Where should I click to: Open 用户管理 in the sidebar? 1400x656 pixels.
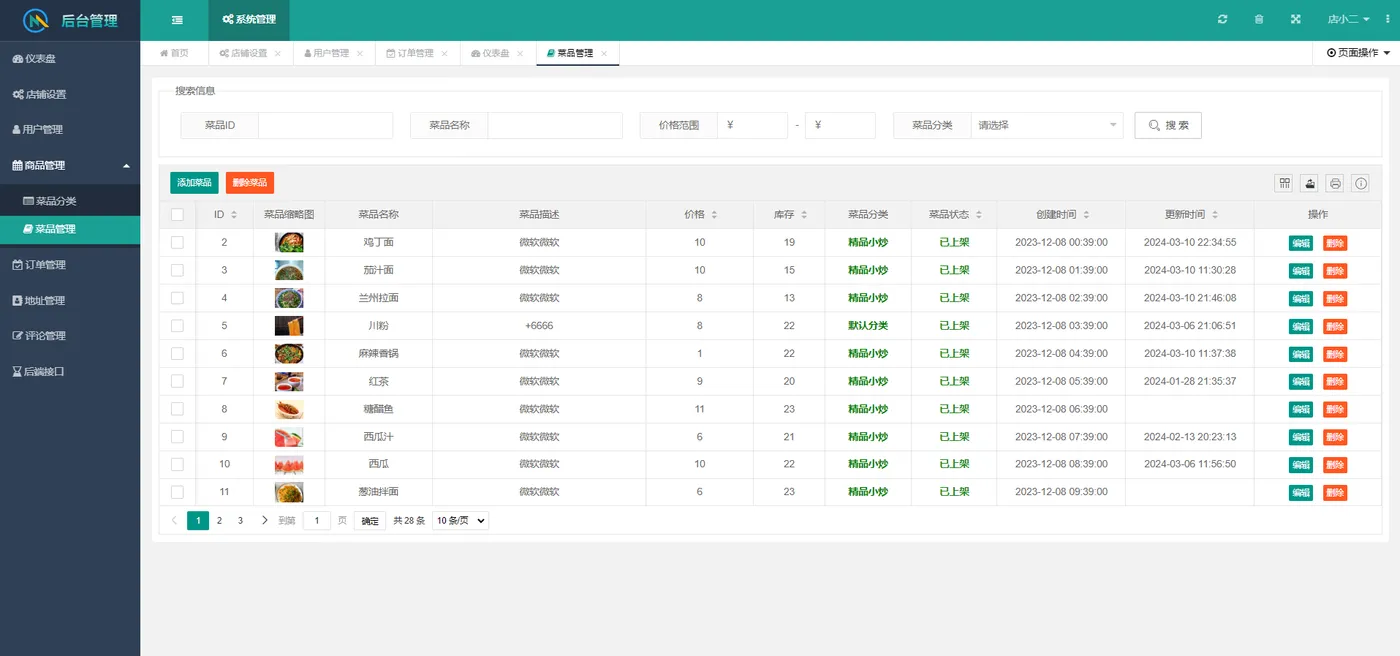pyautogui.click(x=70, y=129)
